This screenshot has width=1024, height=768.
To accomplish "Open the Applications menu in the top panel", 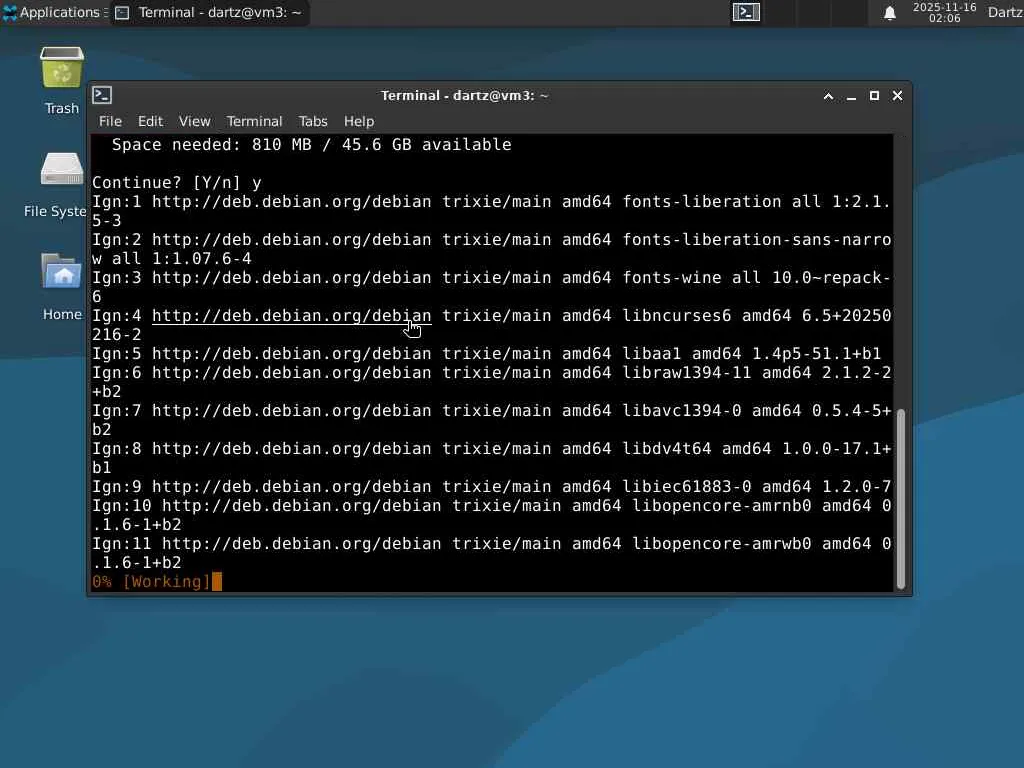I will click(55, 12).
